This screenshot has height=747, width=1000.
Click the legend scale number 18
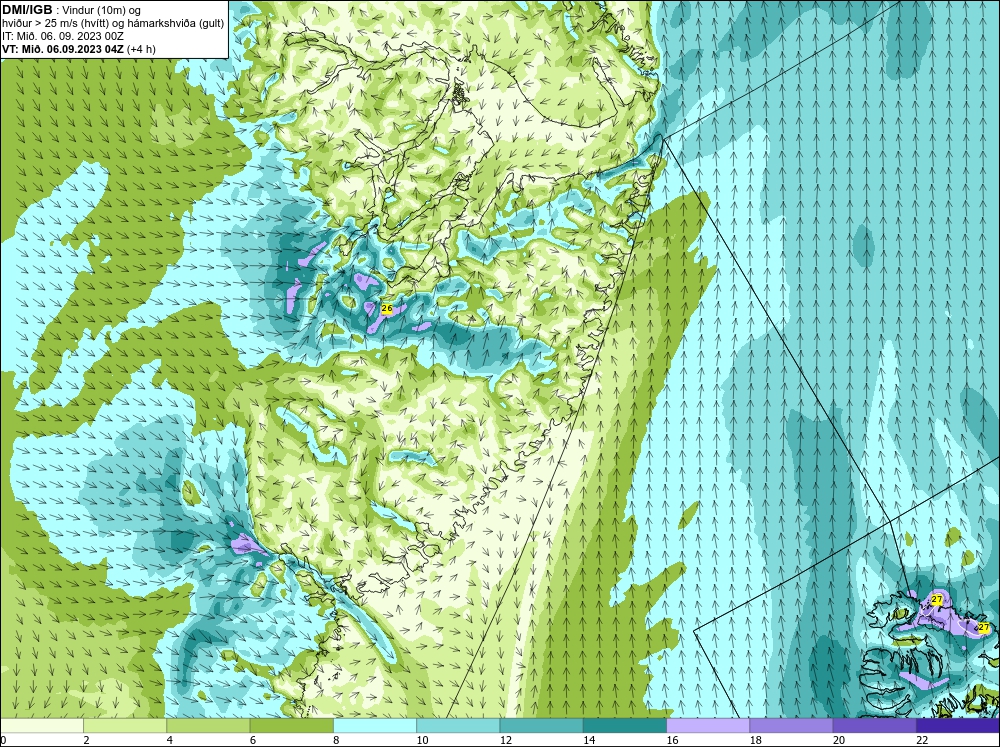(756, 740)
